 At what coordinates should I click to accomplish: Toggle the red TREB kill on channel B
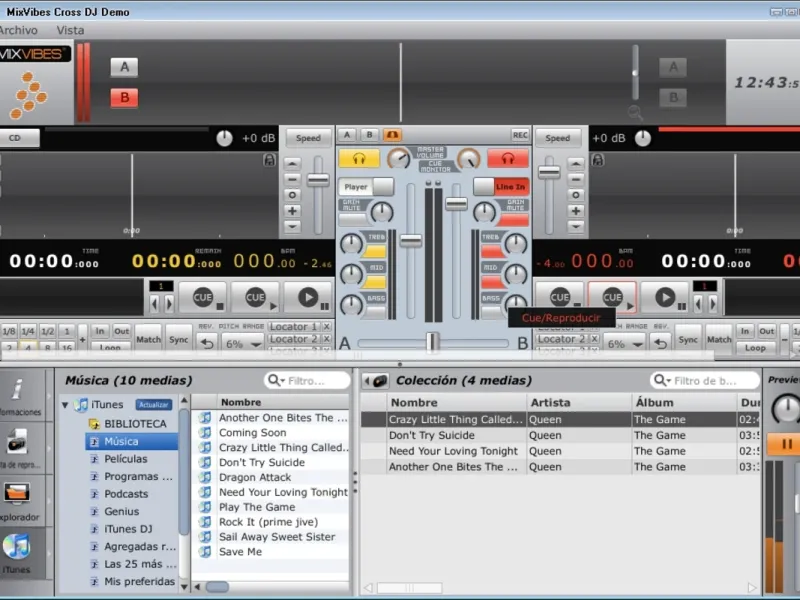[x=492, y=251]
